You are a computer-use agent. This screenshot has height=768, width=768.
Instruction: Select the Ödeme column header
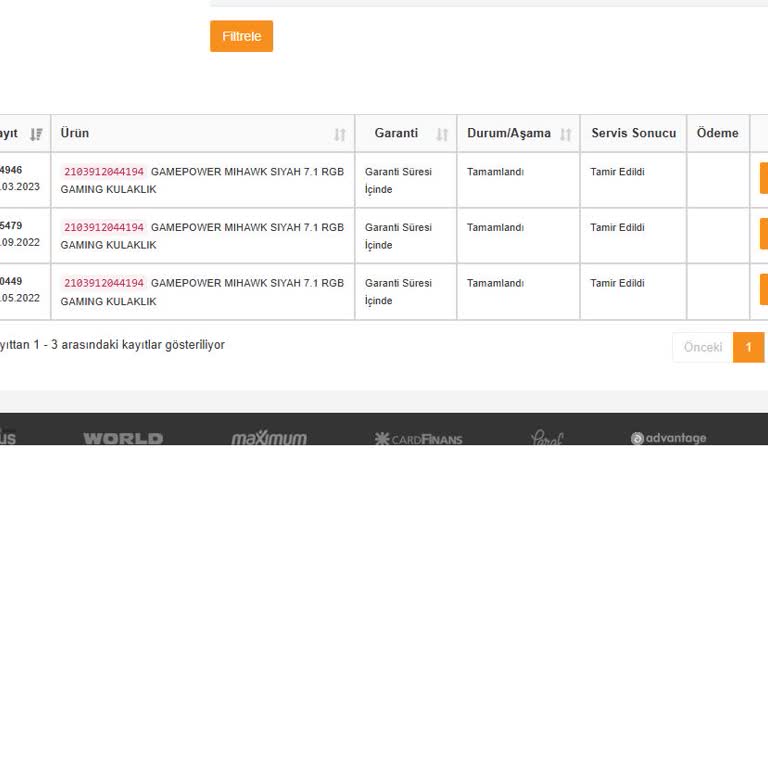click(x=717, y=133)
